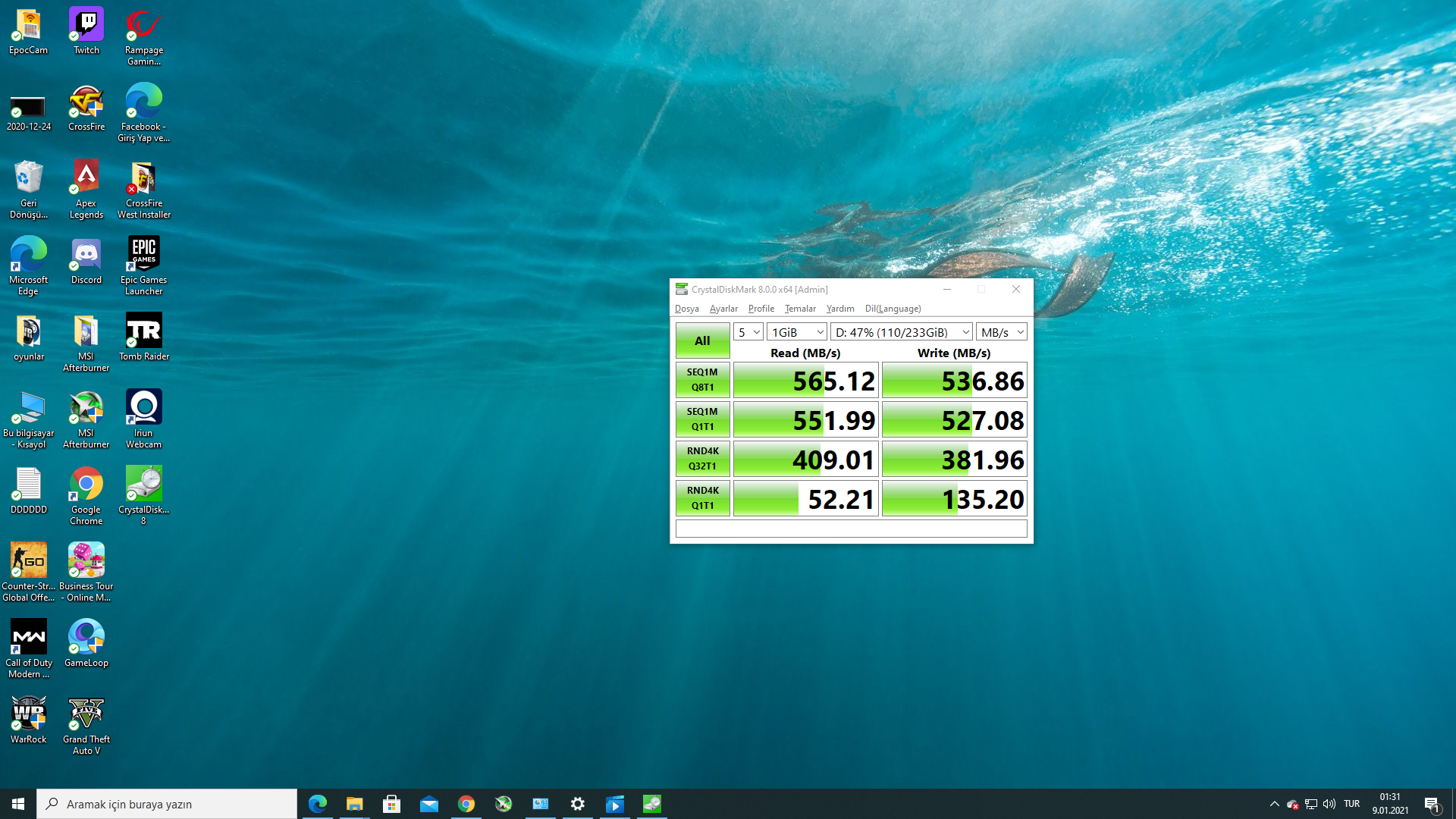Click the empty comment field below results
The image size is (1456, 819).
(851, 529)
